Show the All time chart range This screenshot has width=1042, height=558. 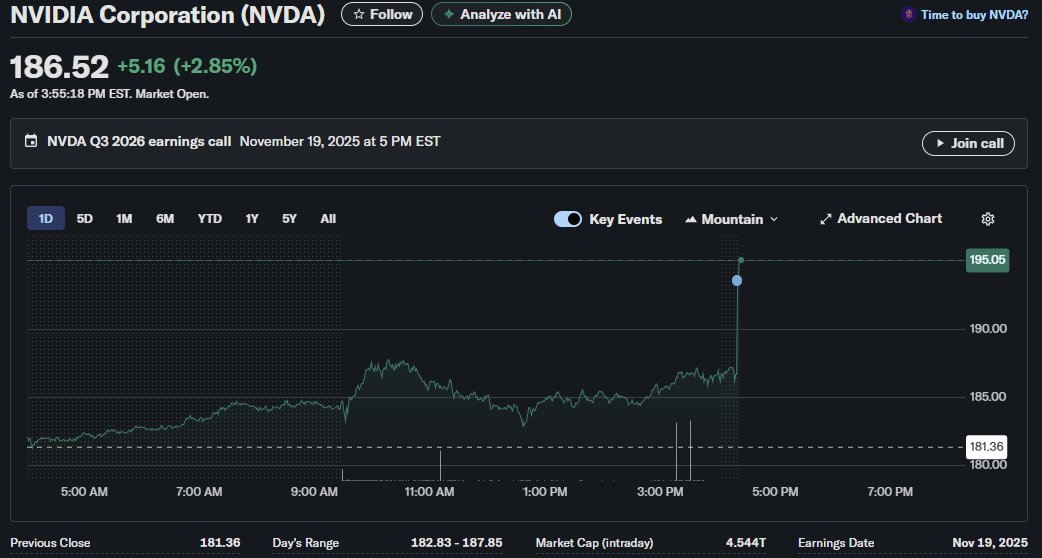coord(328,219)
